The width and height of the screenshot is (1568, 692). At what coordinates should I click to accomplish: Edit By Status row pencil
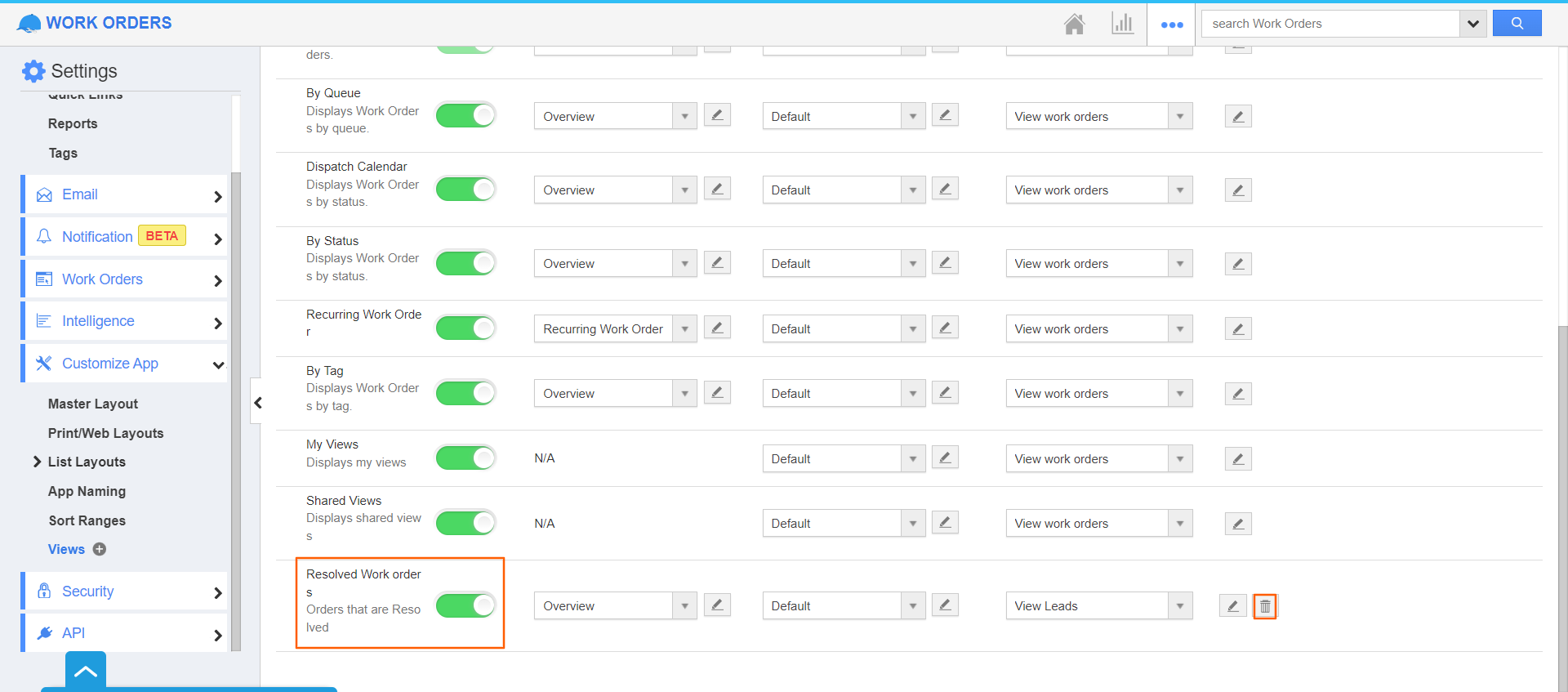1238,264
